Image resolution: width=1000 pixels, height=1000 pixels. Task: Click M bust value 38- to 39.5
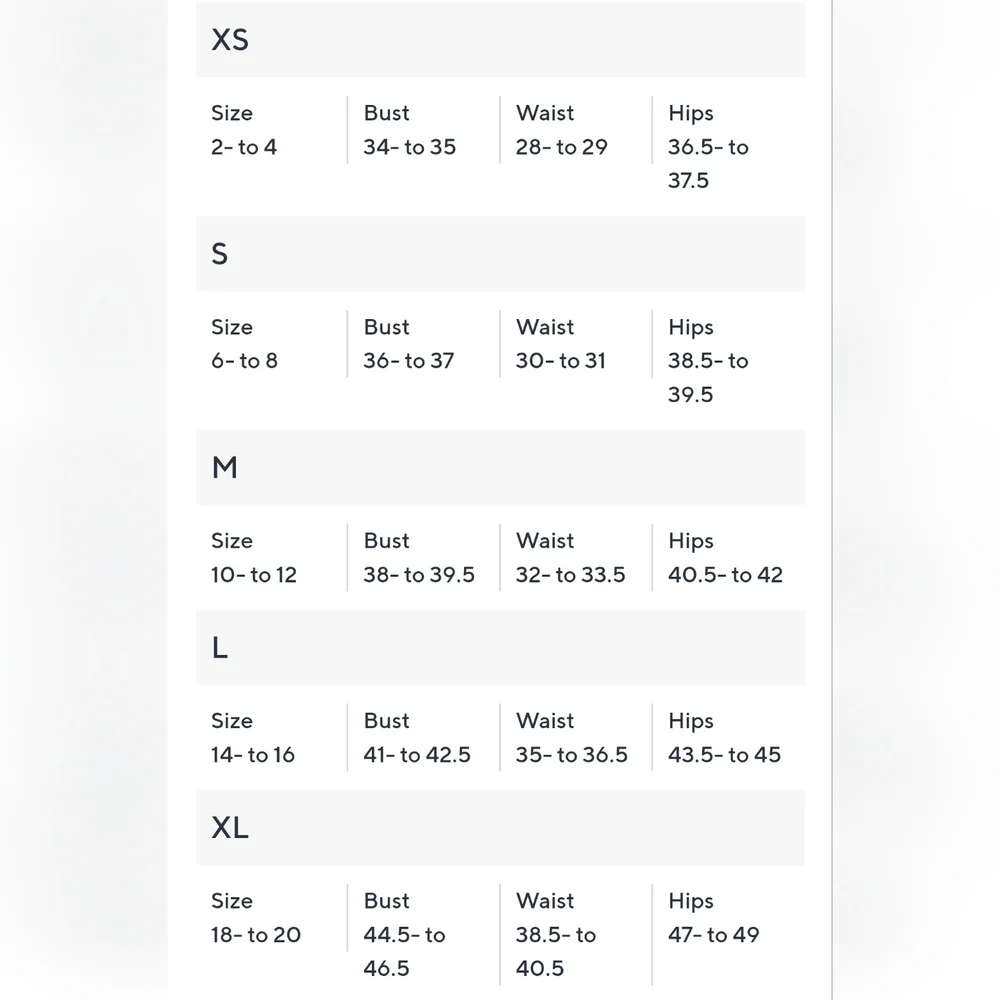[x=419, y=575]
